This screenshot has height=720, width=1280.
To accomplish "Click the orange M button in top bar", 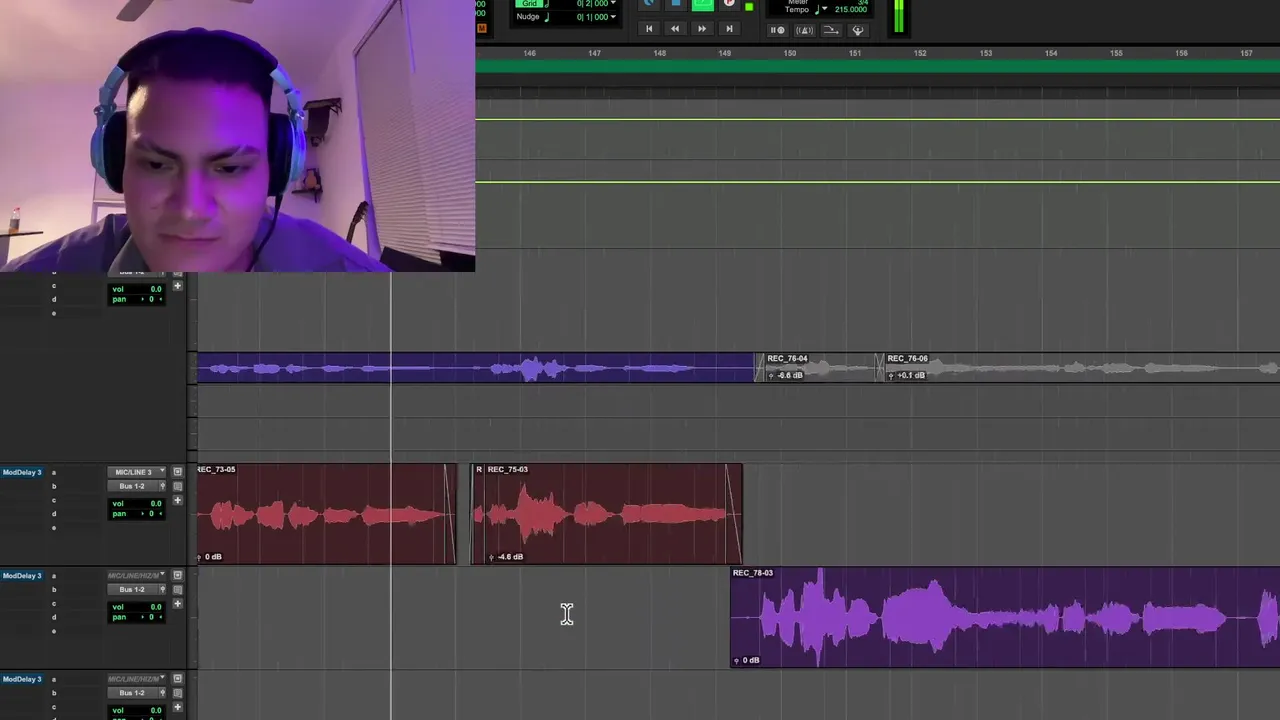I will 482,28.
